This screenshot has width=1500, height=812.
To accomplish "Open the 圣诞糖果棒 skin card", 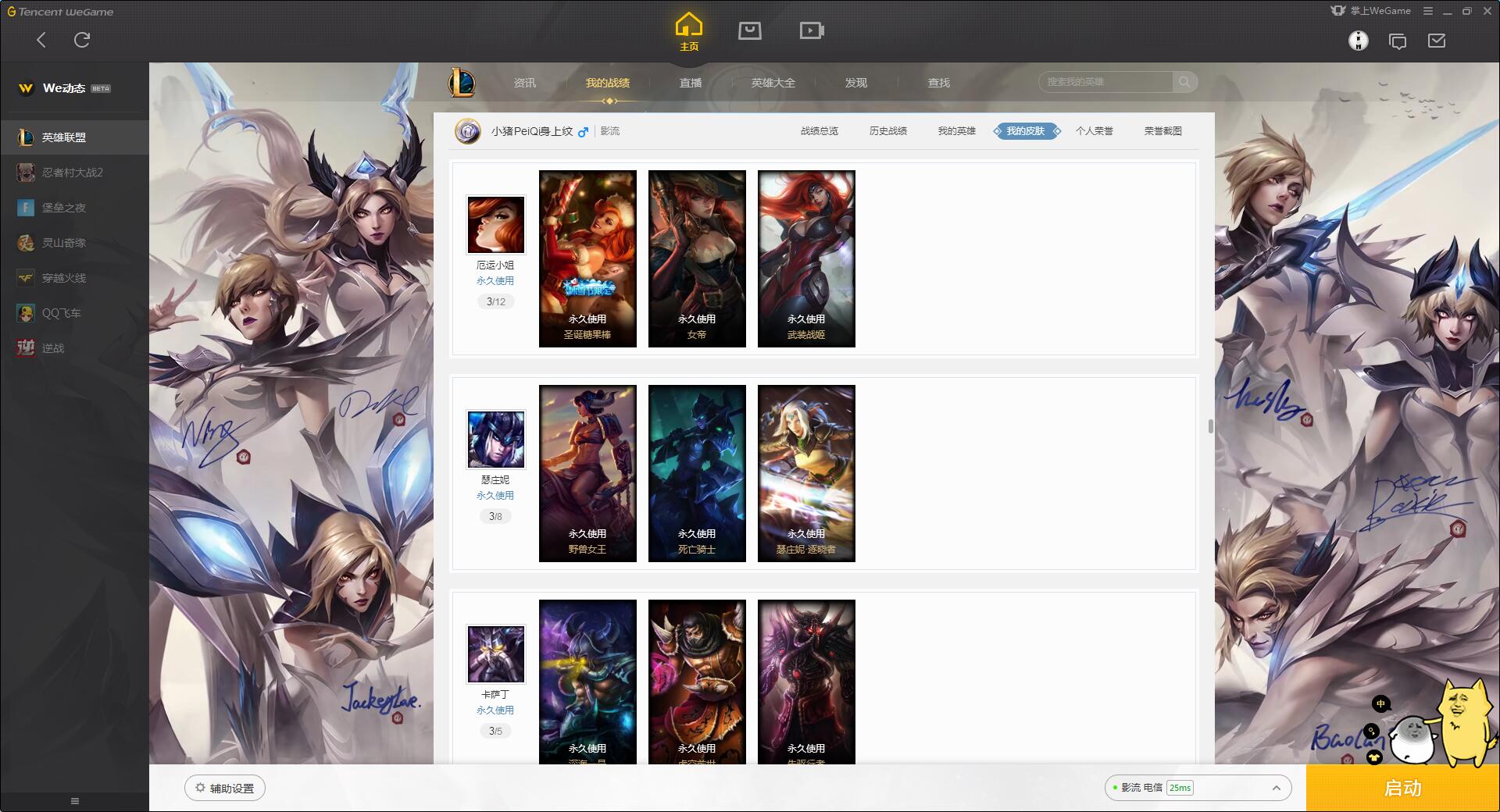I will 587,258.
